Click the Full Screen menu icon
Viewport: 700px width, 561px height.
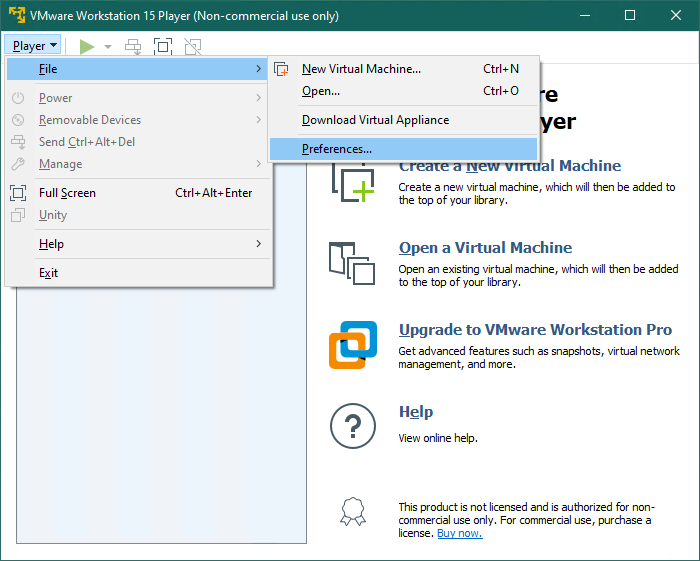click(18, 193)
